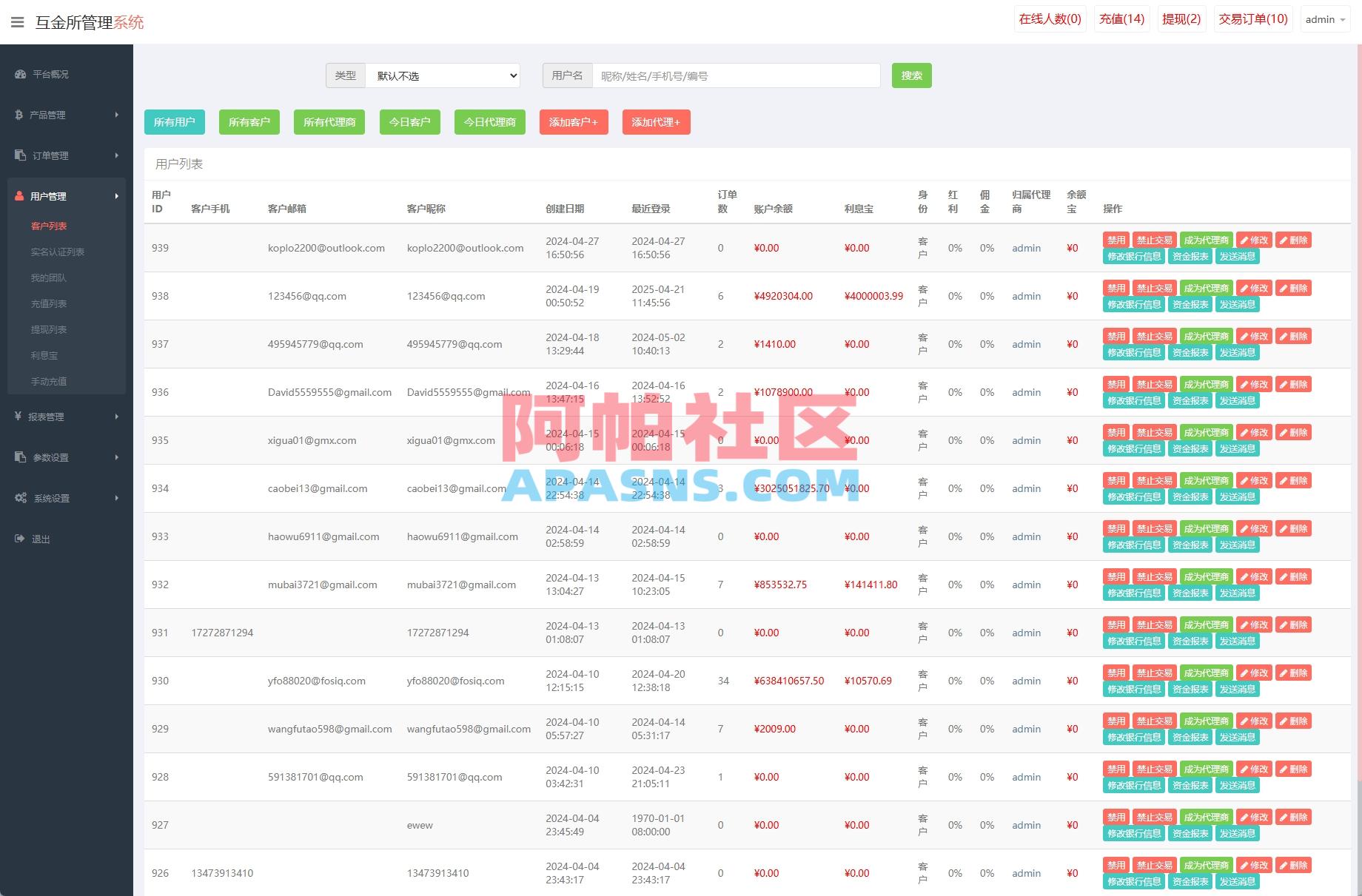Switch to 提现列表 in user management
Image resolution: width=1362 pixels, height=896 pixels.
click(x=49, y=329)
